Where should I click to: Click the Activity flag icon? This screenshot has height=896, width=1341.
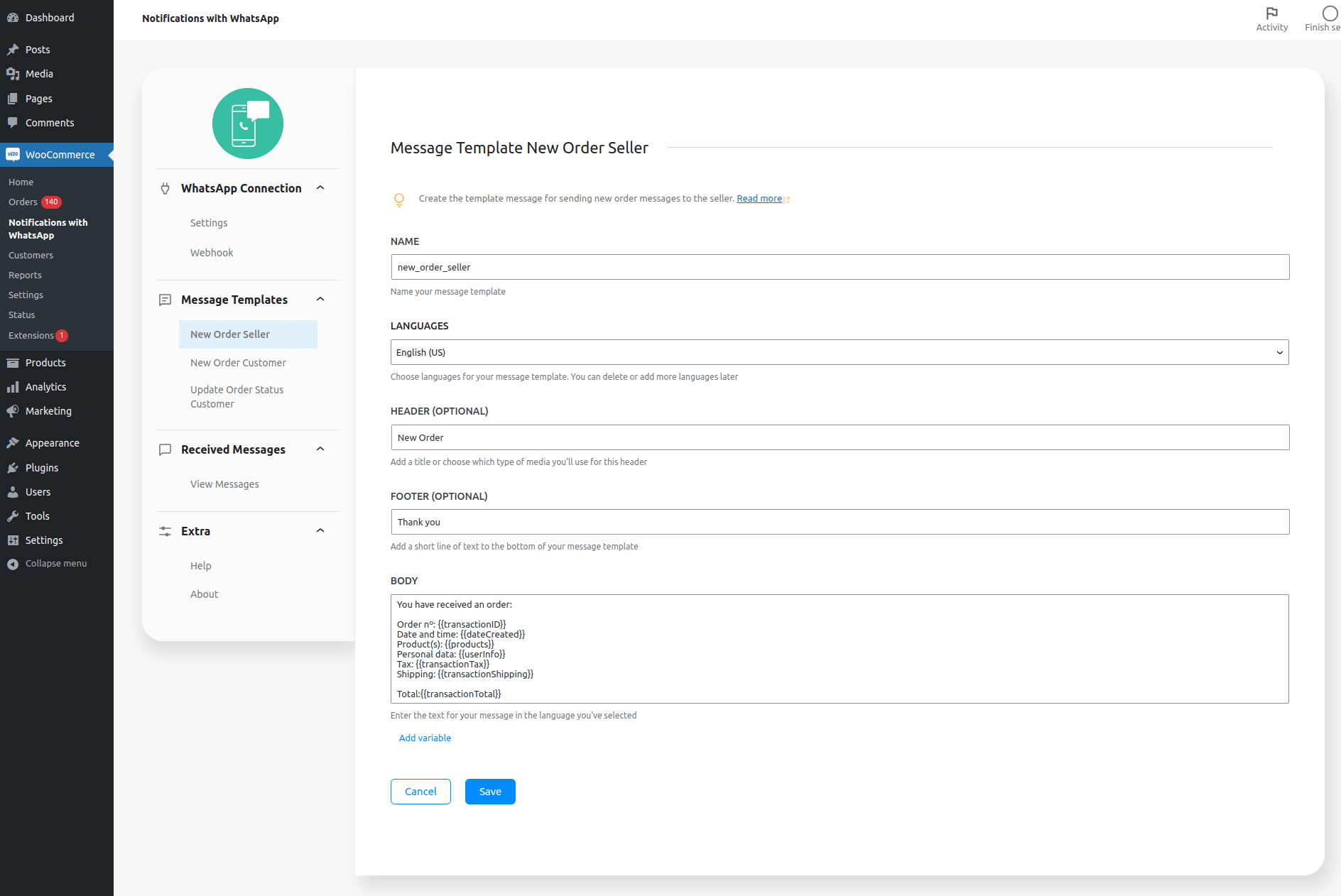[x=1271, y=13]
